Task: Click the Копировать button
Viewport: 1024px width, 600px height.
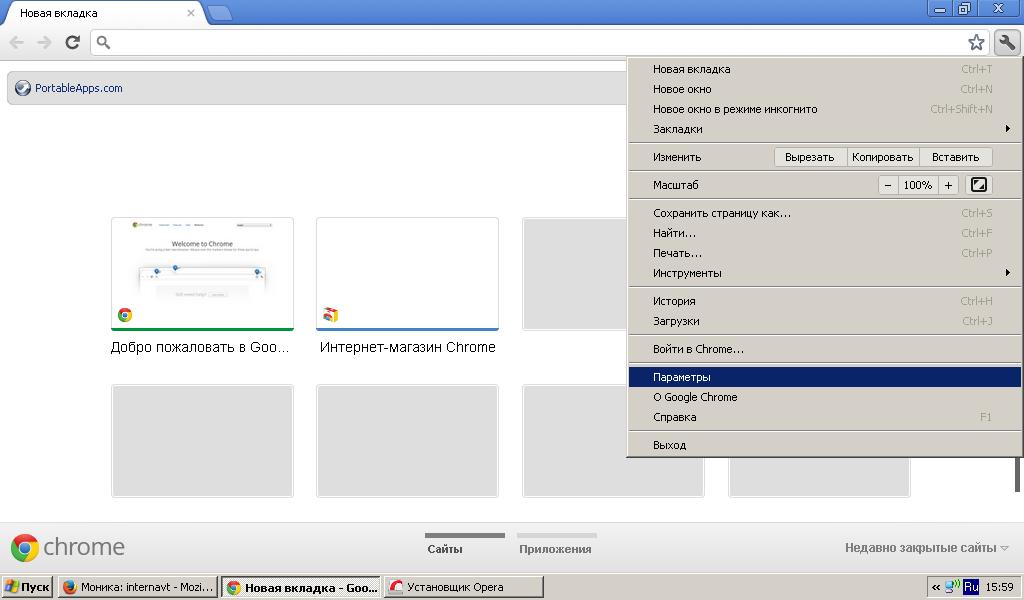Action: click(x=883, y=157)
